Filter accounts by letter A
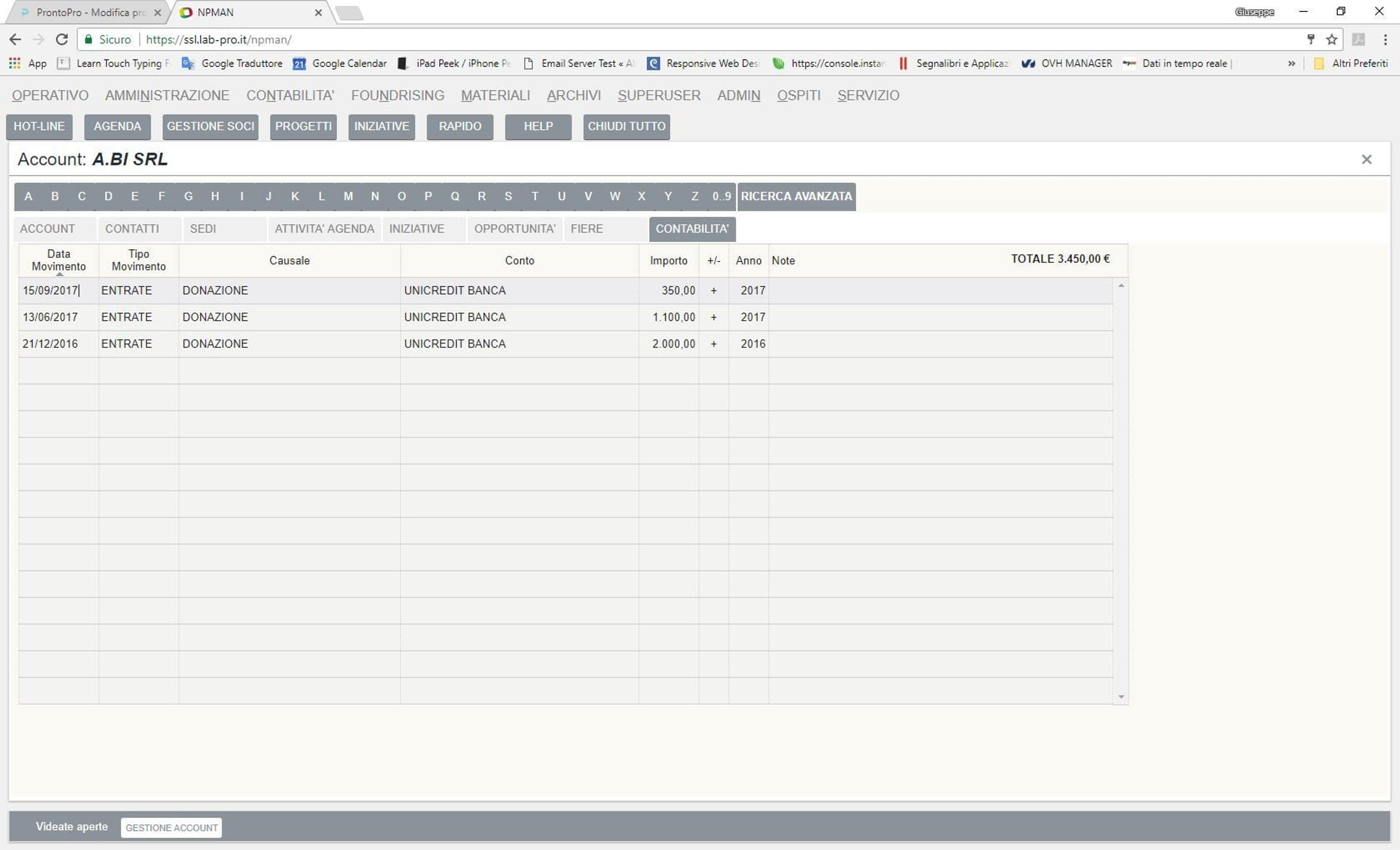 click(x=28, y=197)
